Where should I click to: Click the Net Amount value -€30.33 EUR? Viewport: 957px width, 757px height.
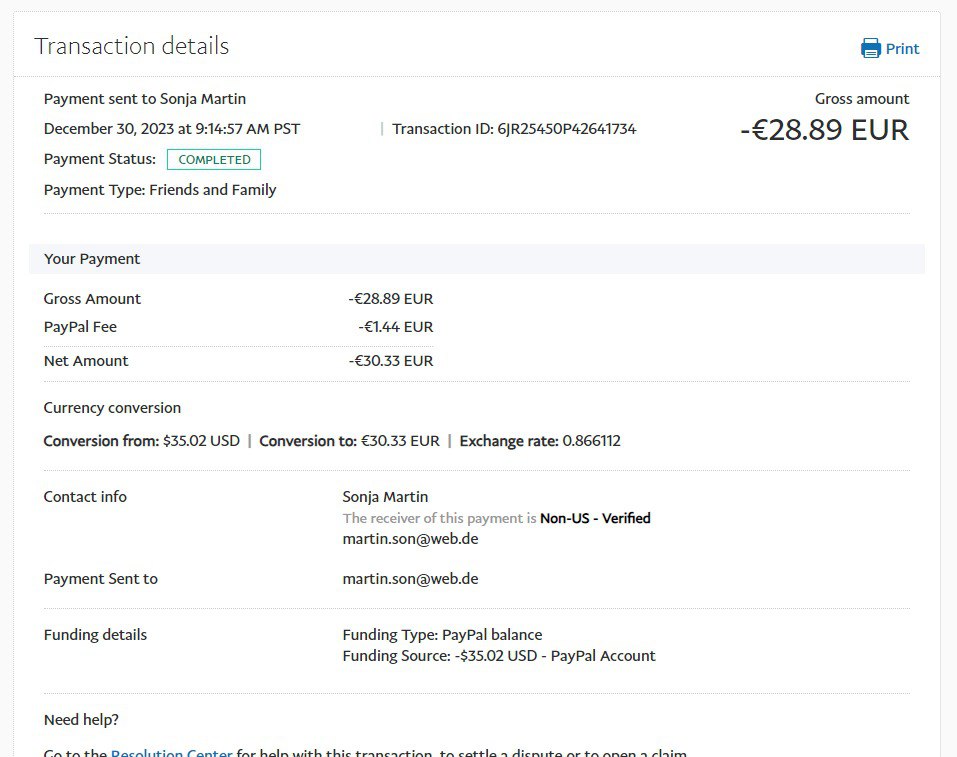[391, 361]
